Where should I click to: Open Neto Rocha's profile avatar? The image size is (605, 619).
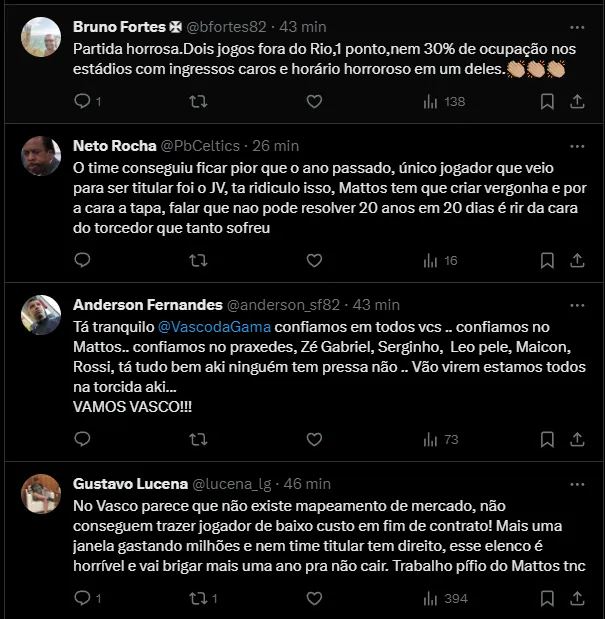click(41, 155)
